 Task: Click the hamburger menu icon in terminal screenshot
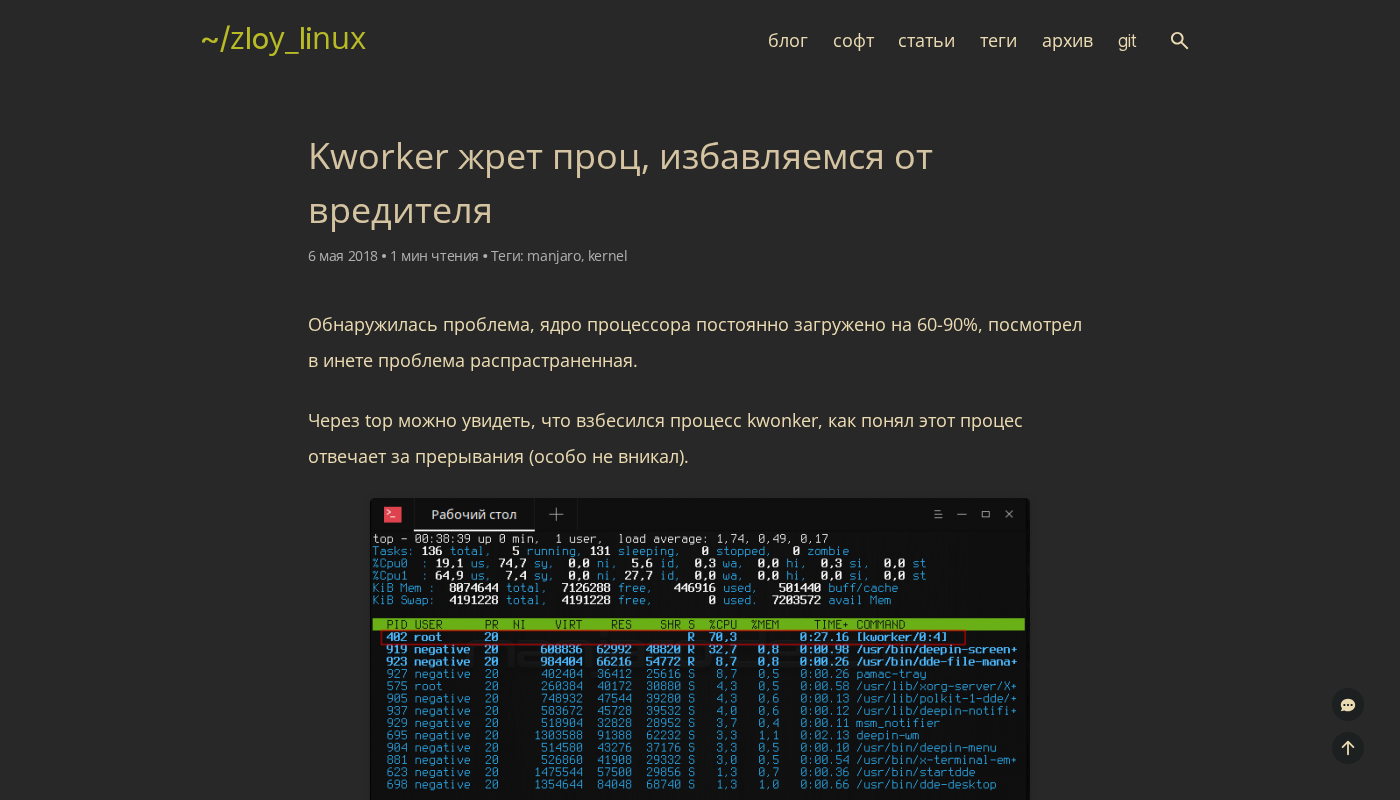938,514
